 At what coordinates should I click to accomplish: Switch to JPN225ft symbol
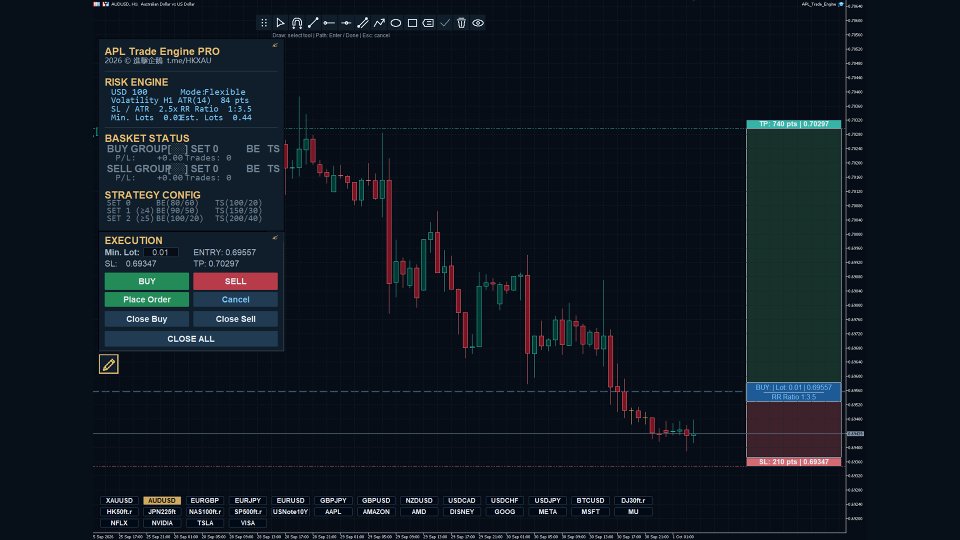162,512
